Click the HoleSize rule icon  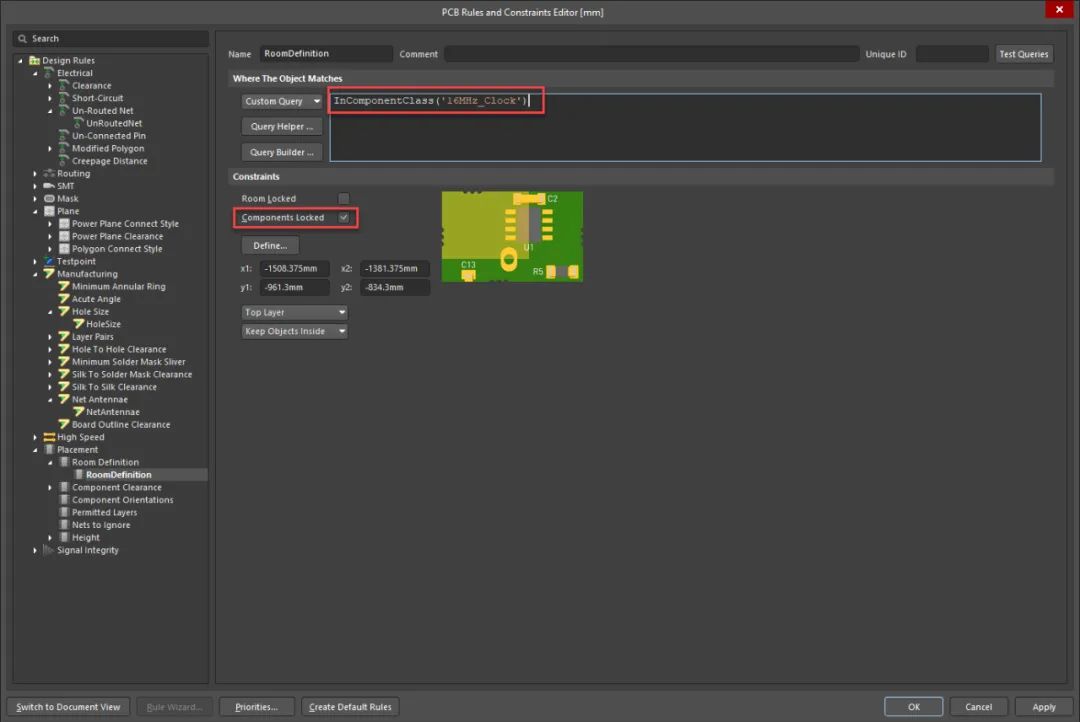point(79,324)
